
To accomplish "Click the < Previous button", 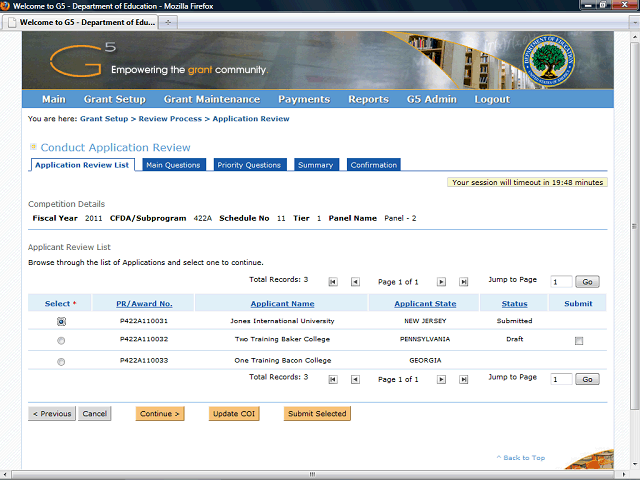I will [52, 413].
